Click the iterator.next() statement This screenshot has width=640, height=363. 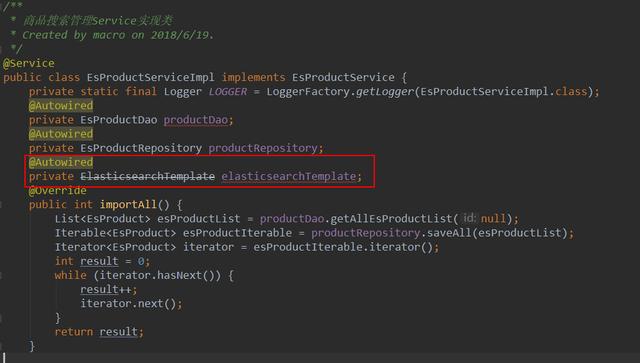point(131,303)
